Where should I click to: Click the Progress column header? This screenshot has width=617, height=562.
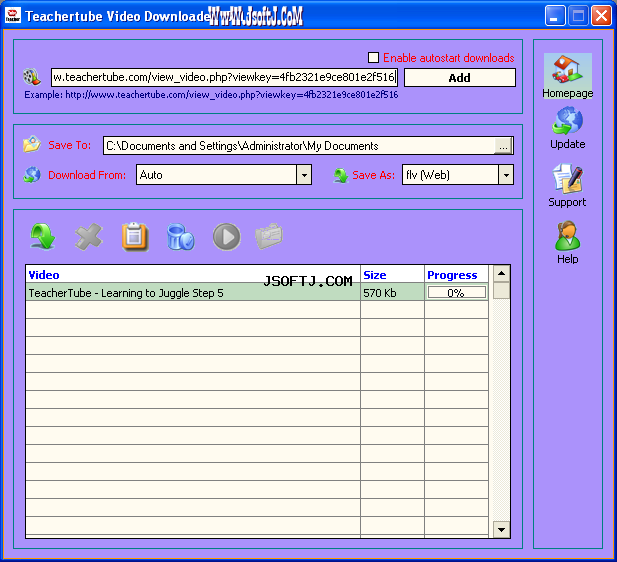point(456,275)
